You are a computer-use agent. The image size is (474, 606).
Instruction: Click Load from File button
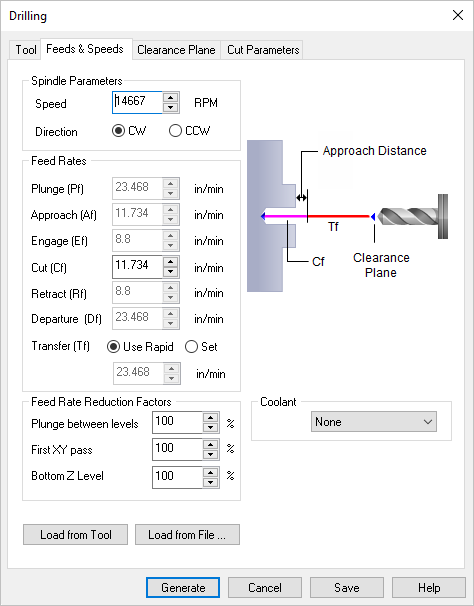point(187,535)
